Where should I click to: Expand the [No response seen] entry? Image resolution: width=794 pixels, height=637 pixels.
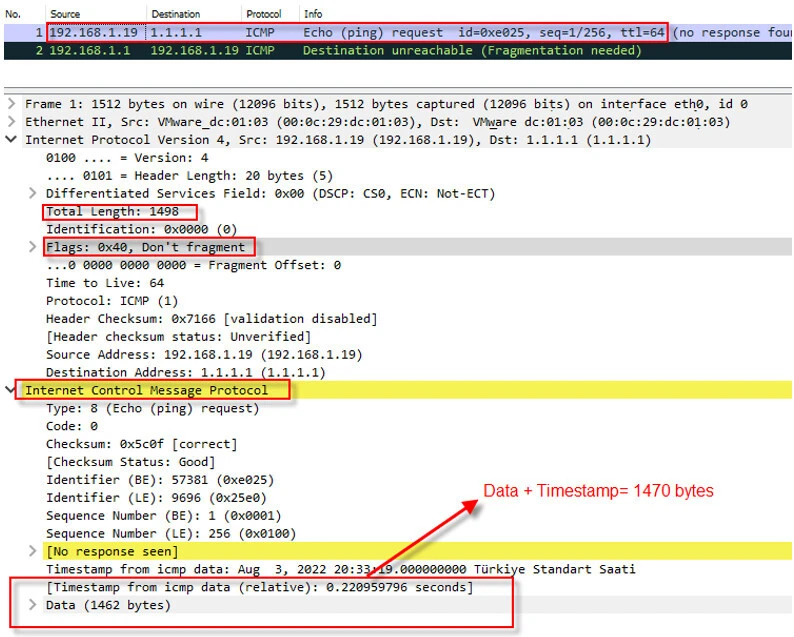pyautogui.click(x=35, y=551)
